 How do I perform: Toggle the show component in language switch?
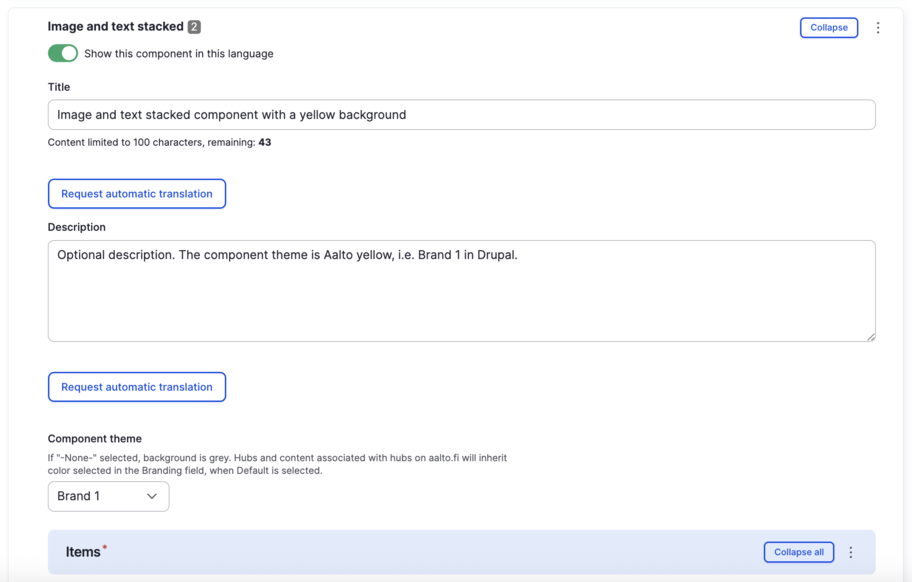click(63, 53)
